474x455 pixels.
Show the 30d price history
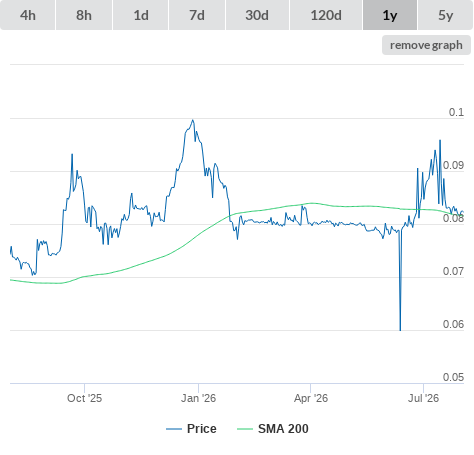click(x=257, y=15)
